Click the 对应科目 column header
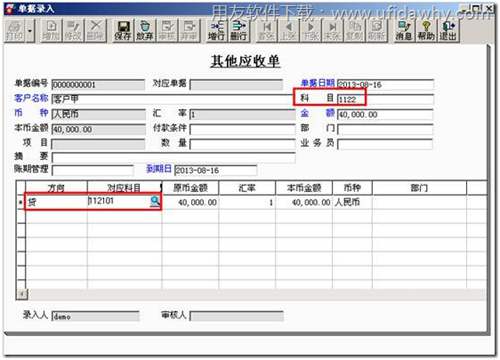 124,188
